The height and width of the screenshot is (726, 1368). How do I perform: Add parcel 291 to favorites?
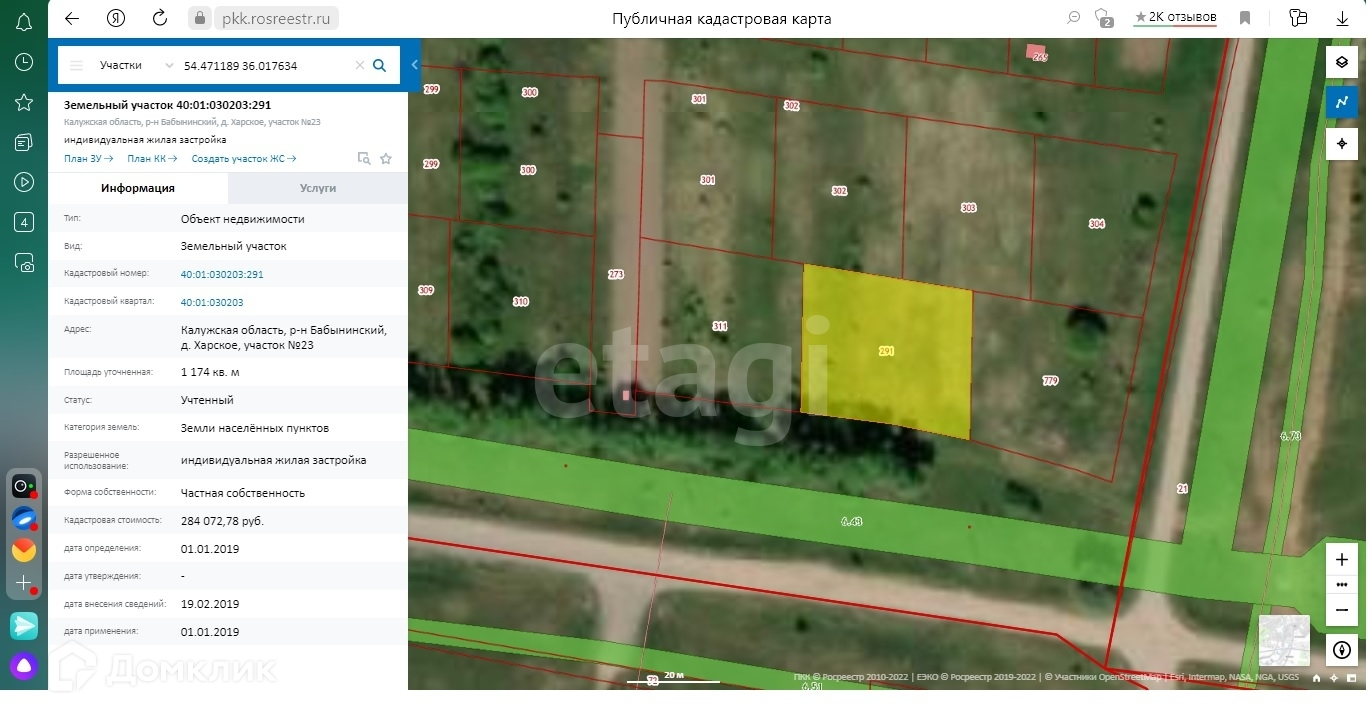[386, 158]
